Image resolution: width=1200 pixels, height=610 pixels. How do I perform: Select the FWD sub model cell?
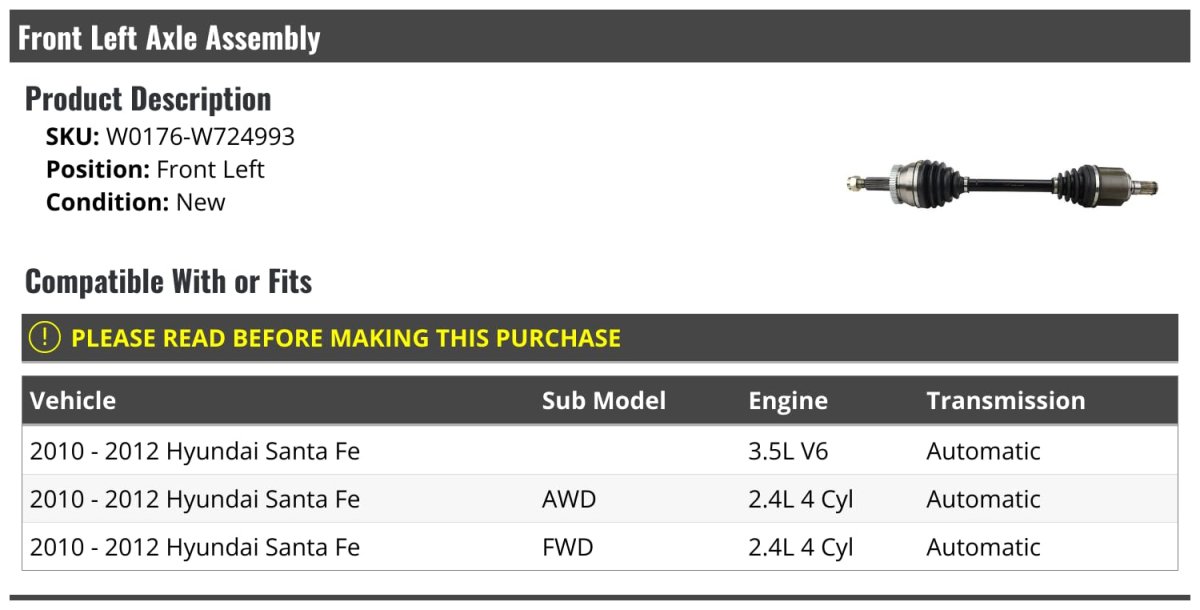[x=567, y=547]
